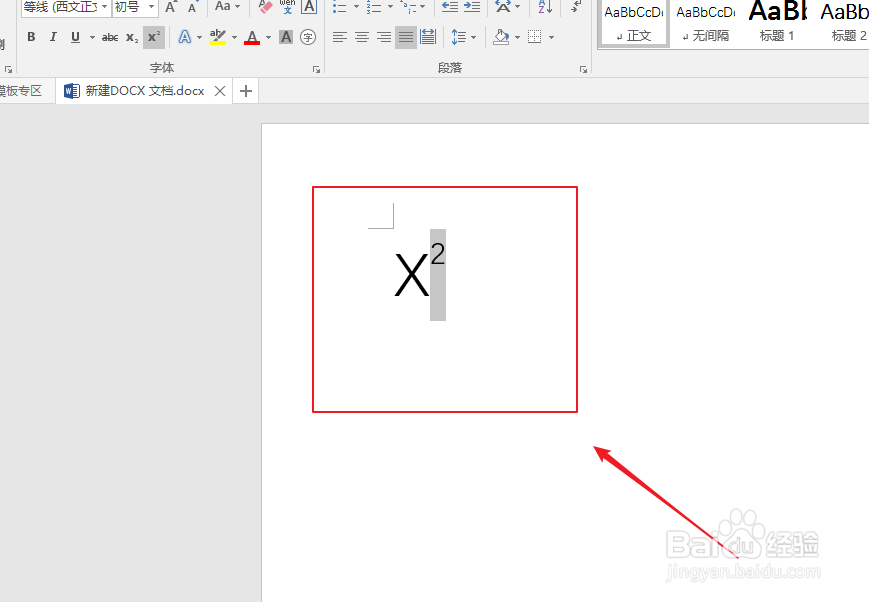The width and height of the screenshot is (869, 602).
Task: Expand the highlight color dropdown arrow
Action: [234, 37]
